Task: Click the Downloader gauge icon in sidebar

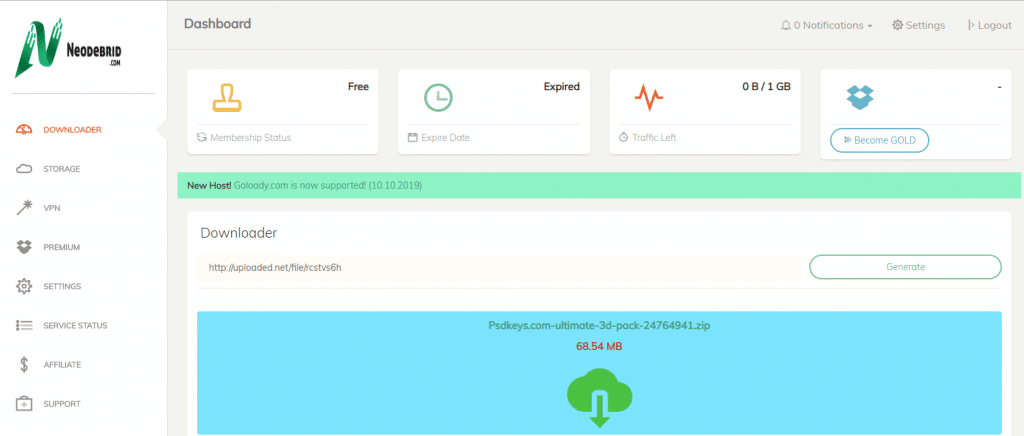Action: click(x=24, y=129)
